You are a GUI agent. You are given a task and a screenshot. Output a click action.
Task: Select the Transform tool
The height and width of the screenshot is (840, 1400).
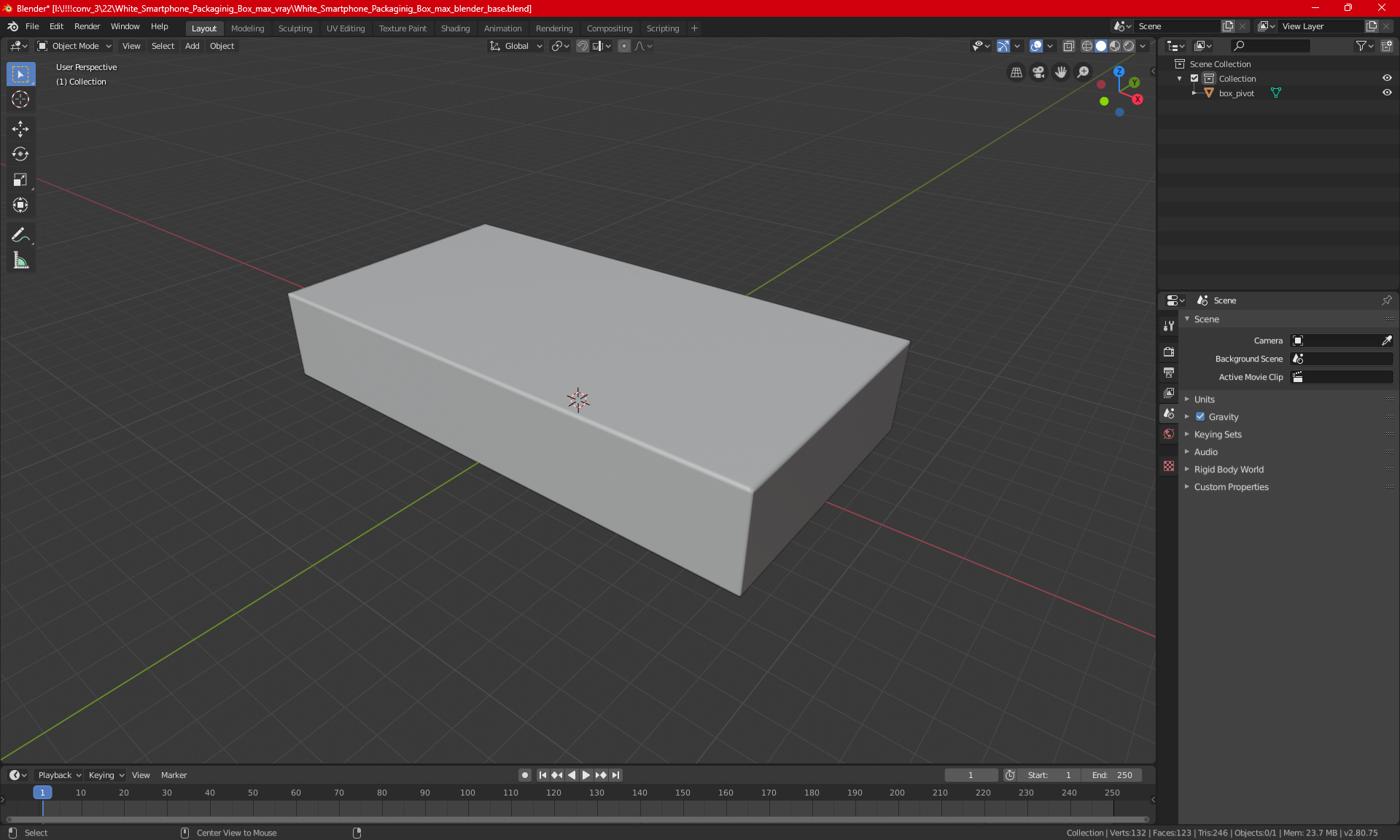click(20, 205)
